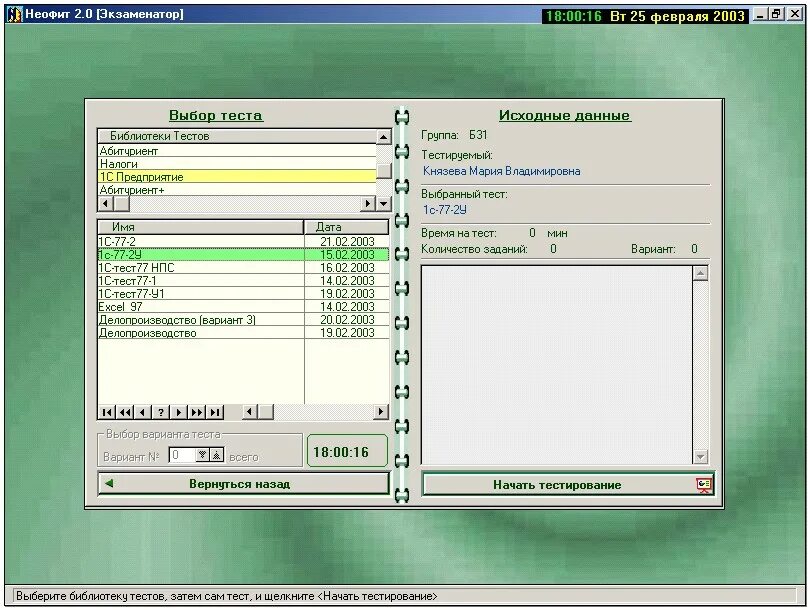Go to last record in navigator
The height and width of the screenshot is (610, 810).
click(x=215, y=412)
